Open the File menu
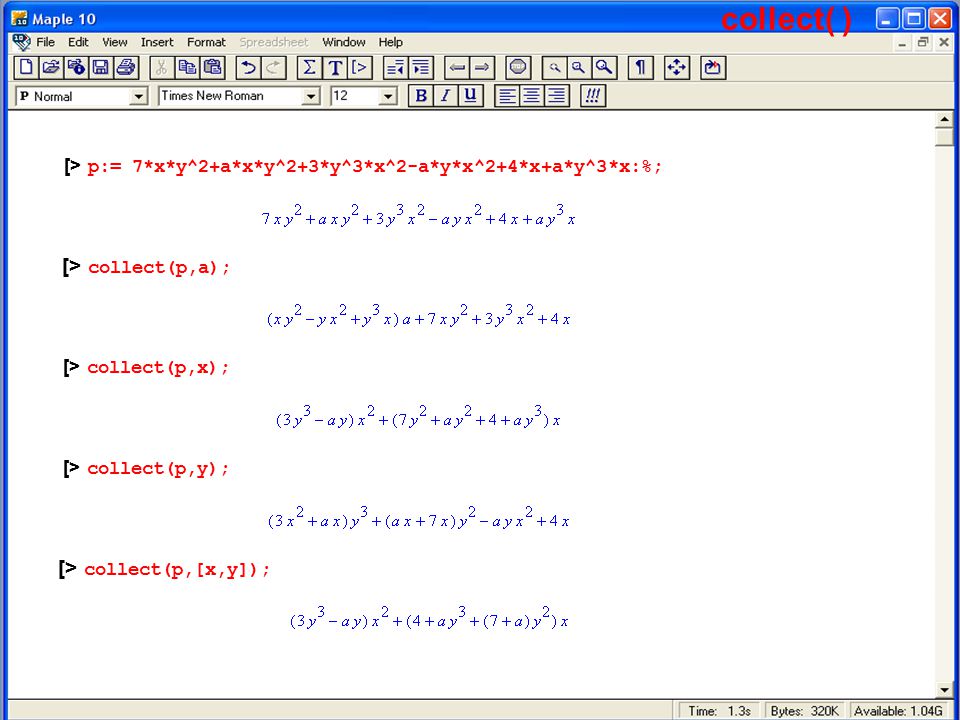 (45, 42)
